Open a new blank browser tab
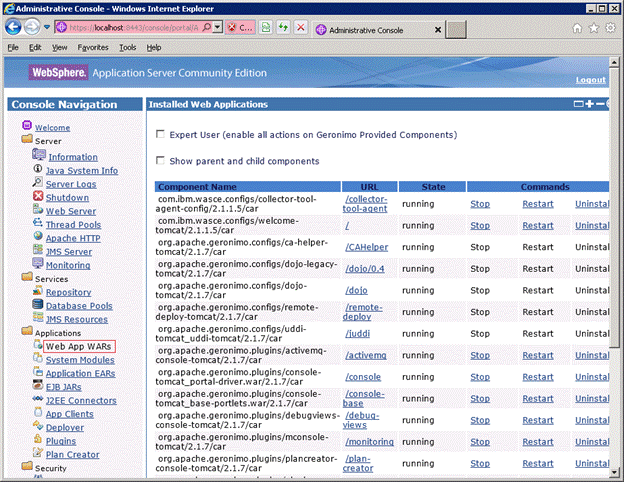Image resolution: width=624 pixels, height=482 pixels. (456, 30)
